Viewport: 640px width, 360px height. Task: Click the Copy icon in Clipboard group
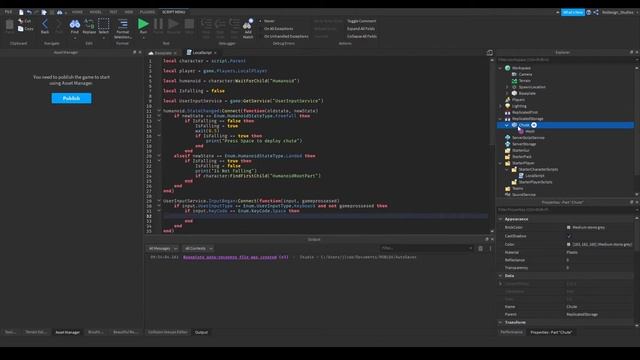pos(20,29)
